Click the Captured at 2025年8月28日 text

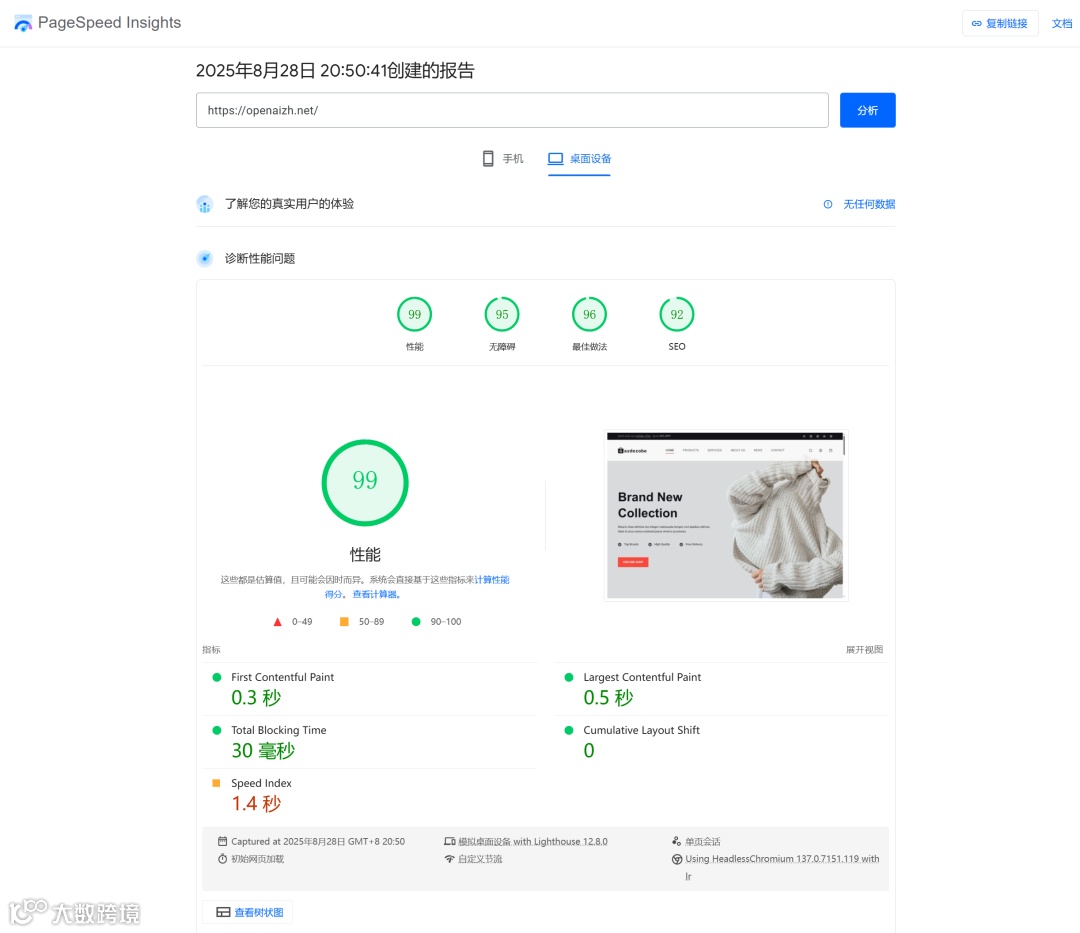[318, 841]
